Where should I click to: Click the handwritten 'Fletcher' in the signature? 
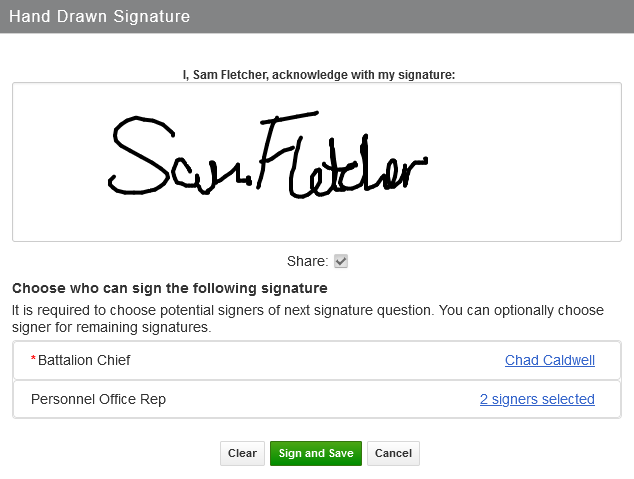tap(340, 160)
